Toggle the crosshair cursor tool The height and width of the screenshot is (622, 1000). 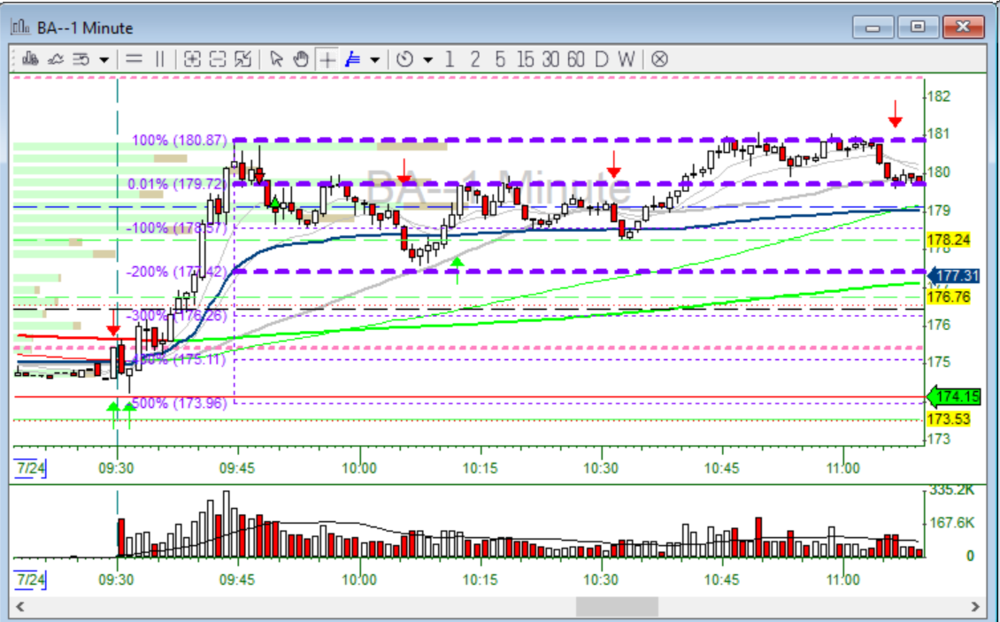327,59
